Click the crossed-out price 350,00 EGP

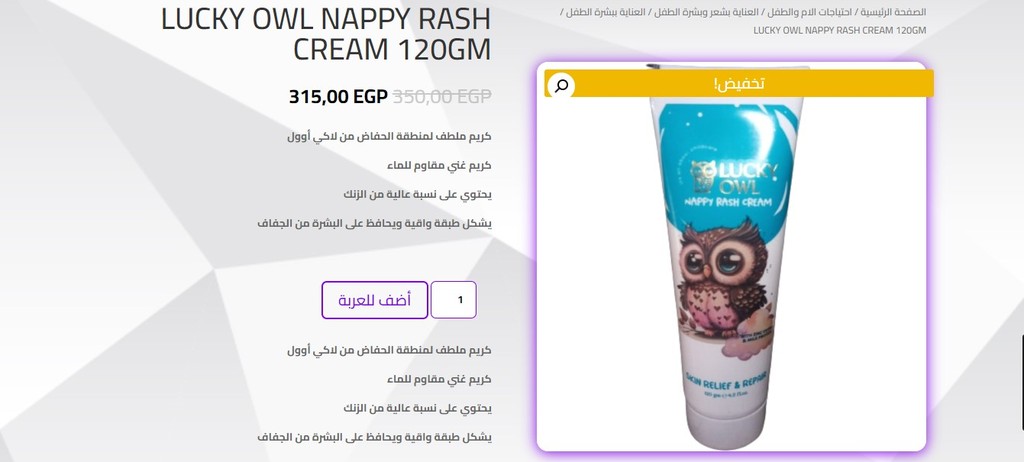tap(441, 97)
